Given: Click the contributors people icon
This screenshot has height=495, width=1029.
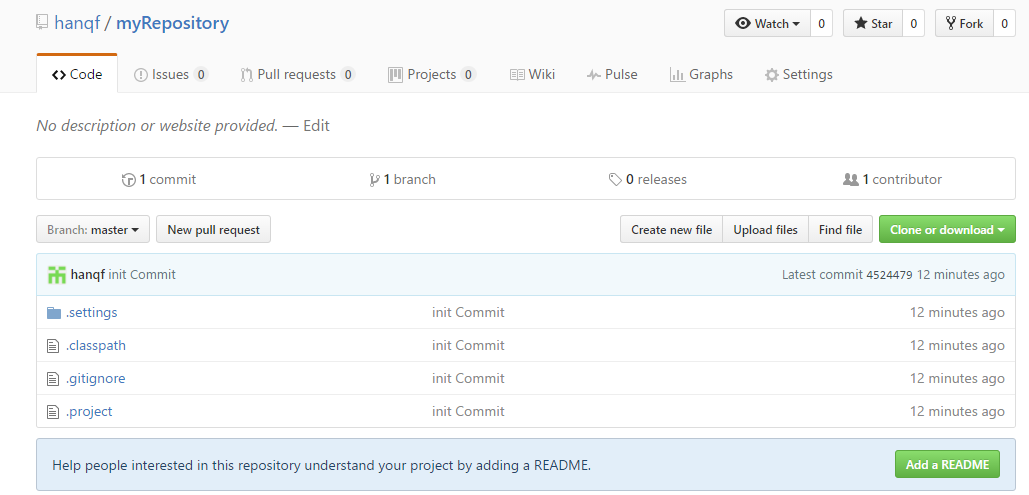Looking at the screenshot, I should pos(850,179).
